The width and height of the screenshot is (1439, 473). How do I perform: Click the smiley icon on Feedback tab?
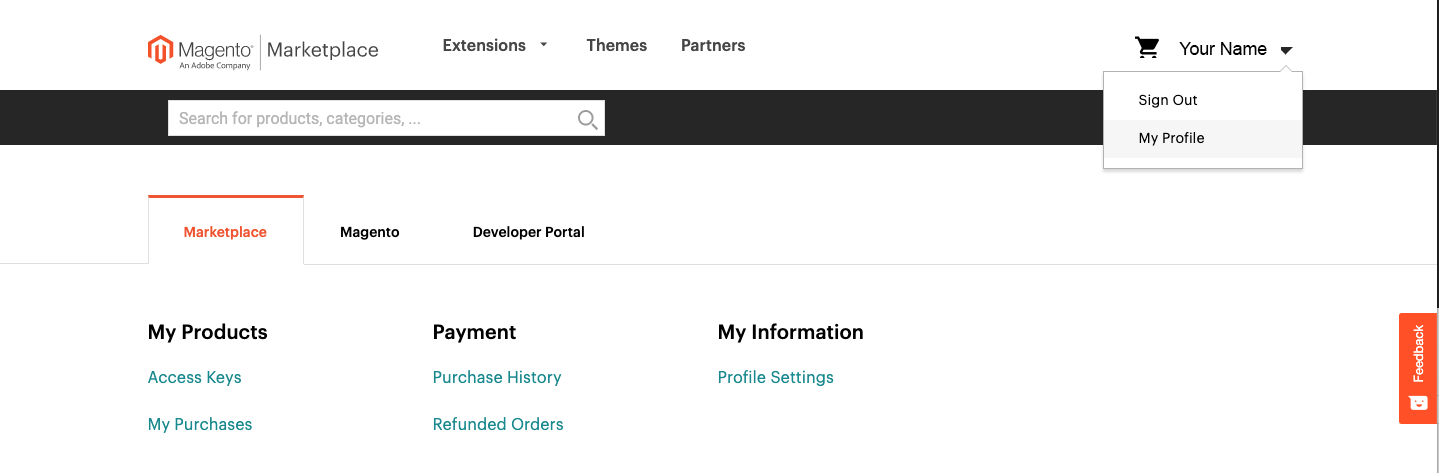click(x=1418, y=402)
